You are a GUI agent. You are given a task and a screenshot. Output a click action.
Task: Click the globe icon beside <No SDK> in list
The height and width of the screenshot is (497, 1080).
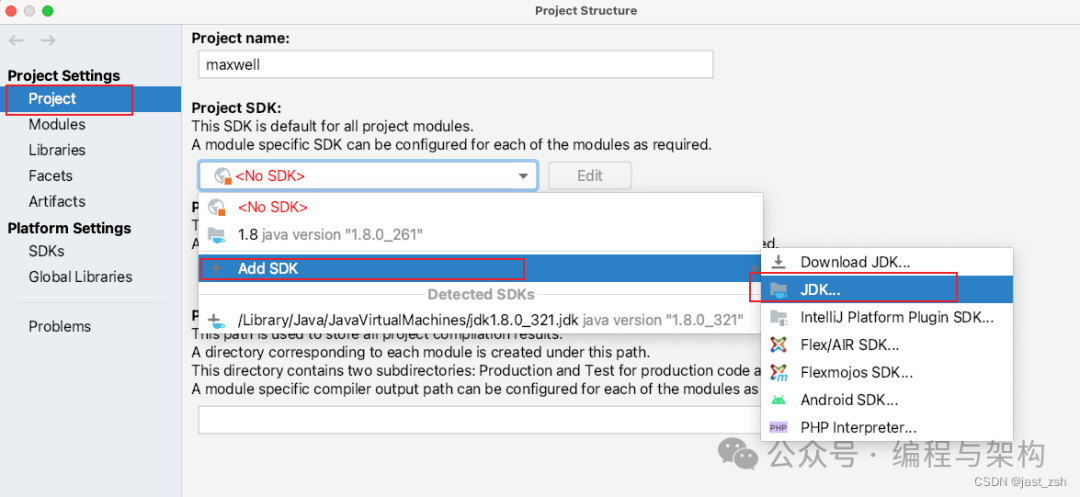(x=217, y=207)
